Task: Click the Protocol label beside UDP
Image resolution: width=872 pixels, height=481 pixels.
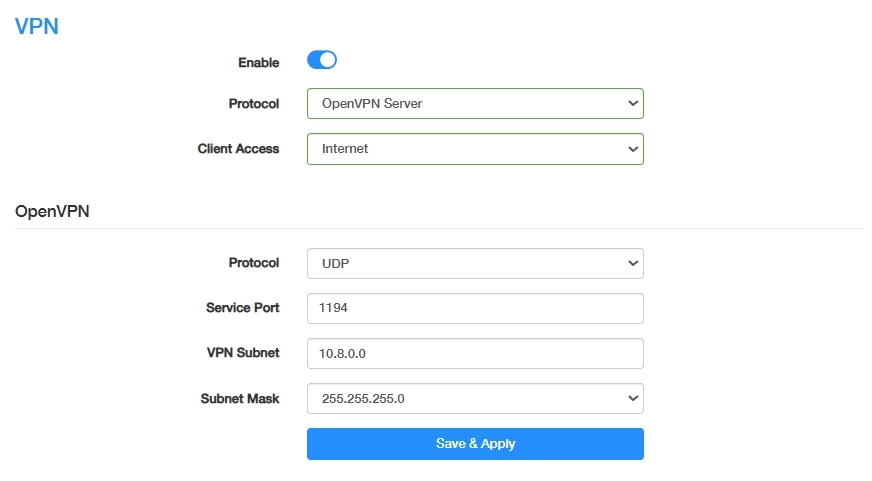Action: coord(254,263)
